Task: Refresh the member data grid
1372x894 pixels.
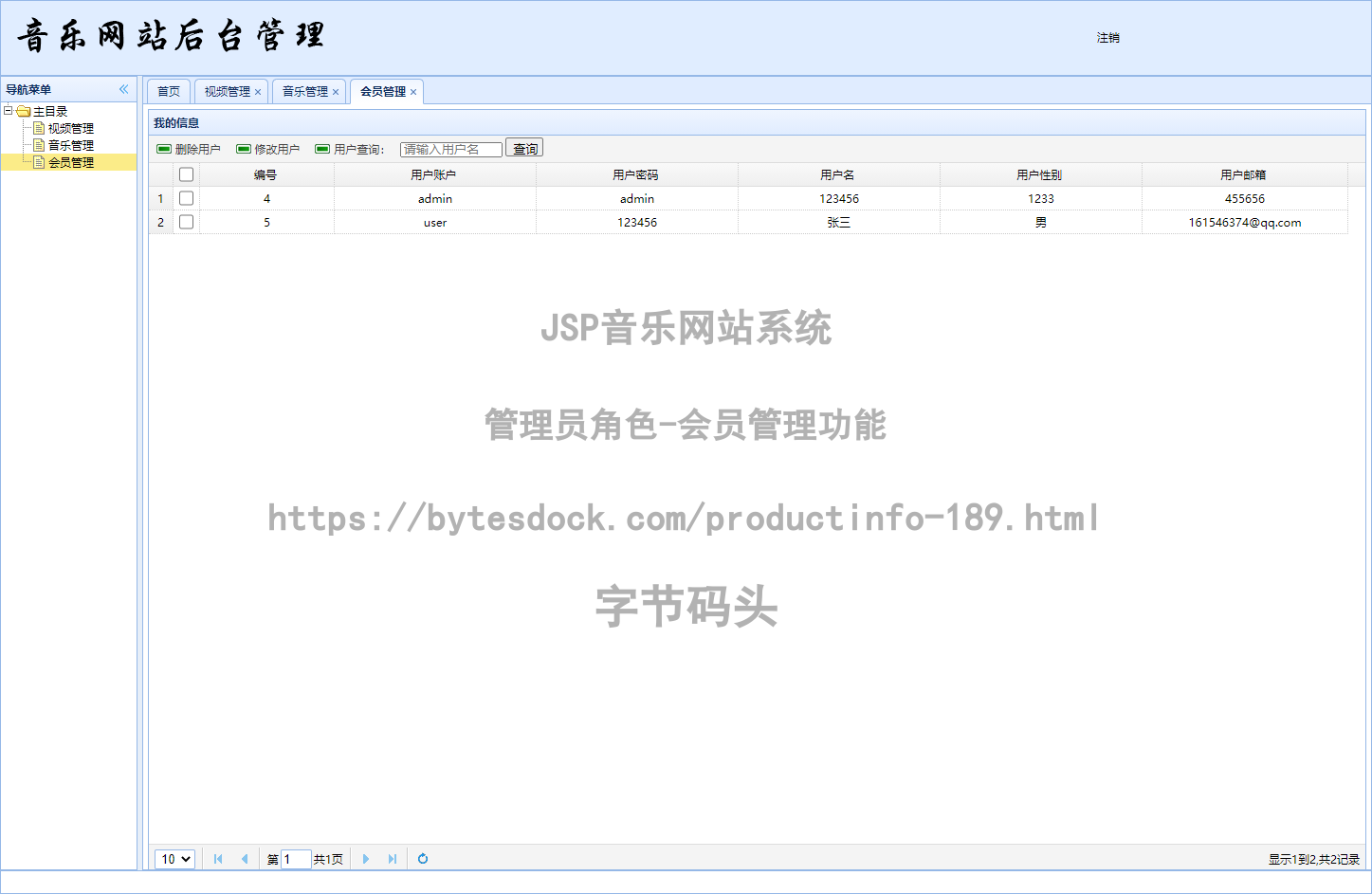Action: point(423,859)
